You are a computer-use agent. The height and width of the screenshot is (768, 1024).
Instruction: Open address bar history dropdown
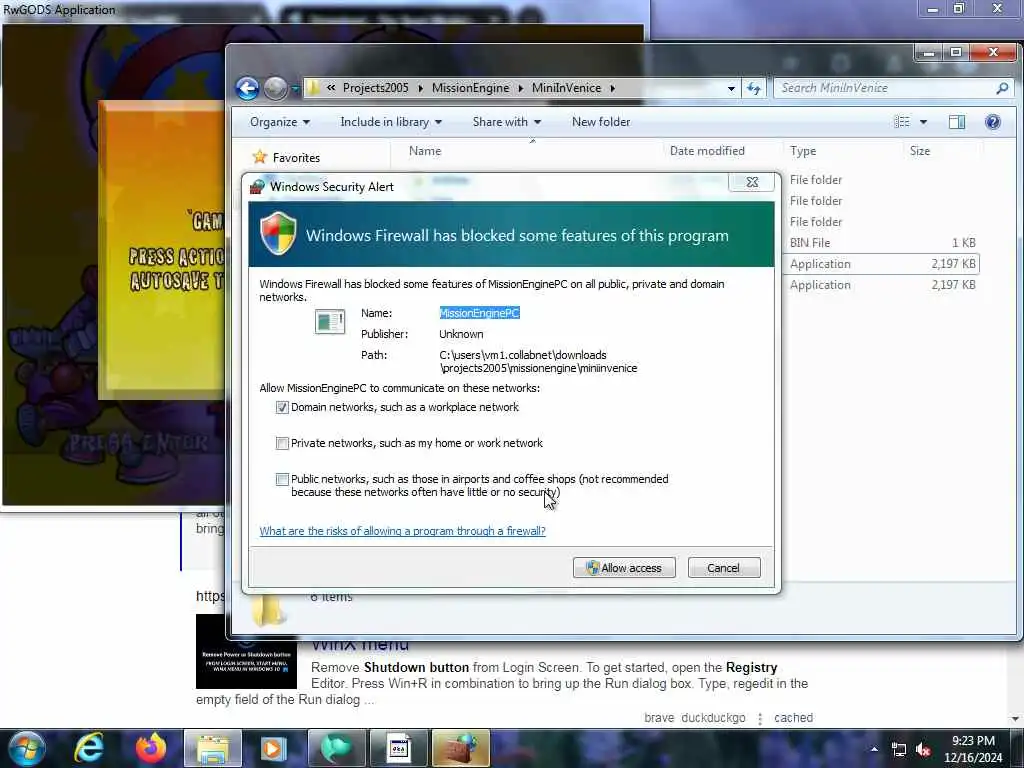tap(731, 88)
